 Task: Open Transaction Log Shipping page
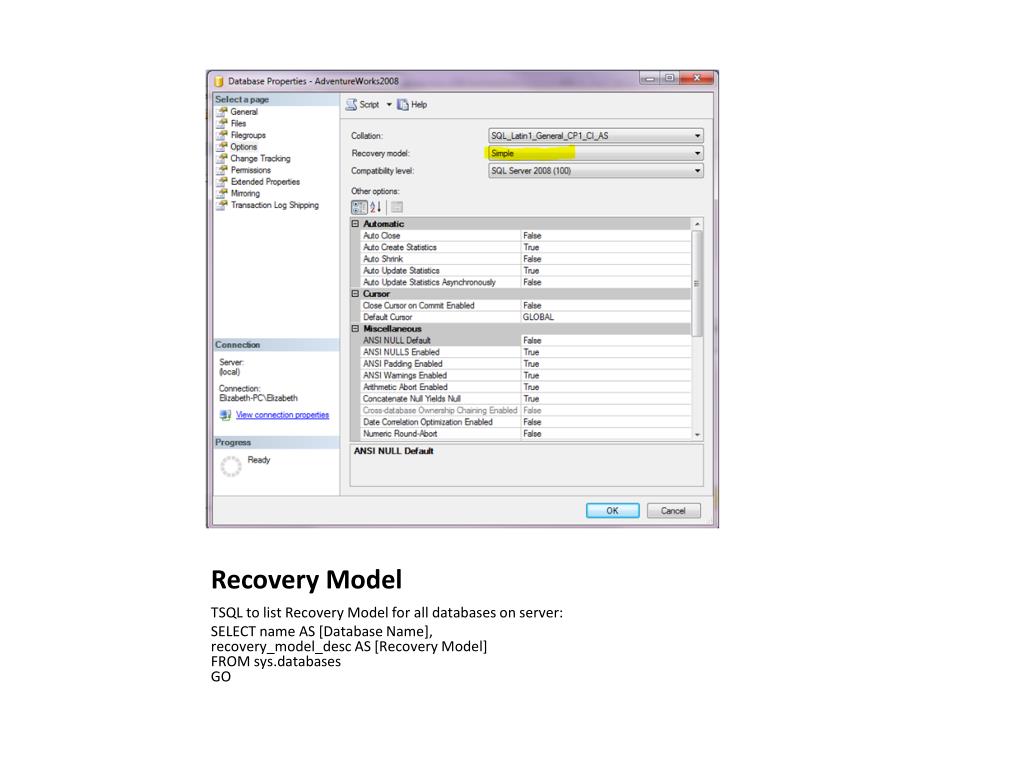click(x=275, y=205)
